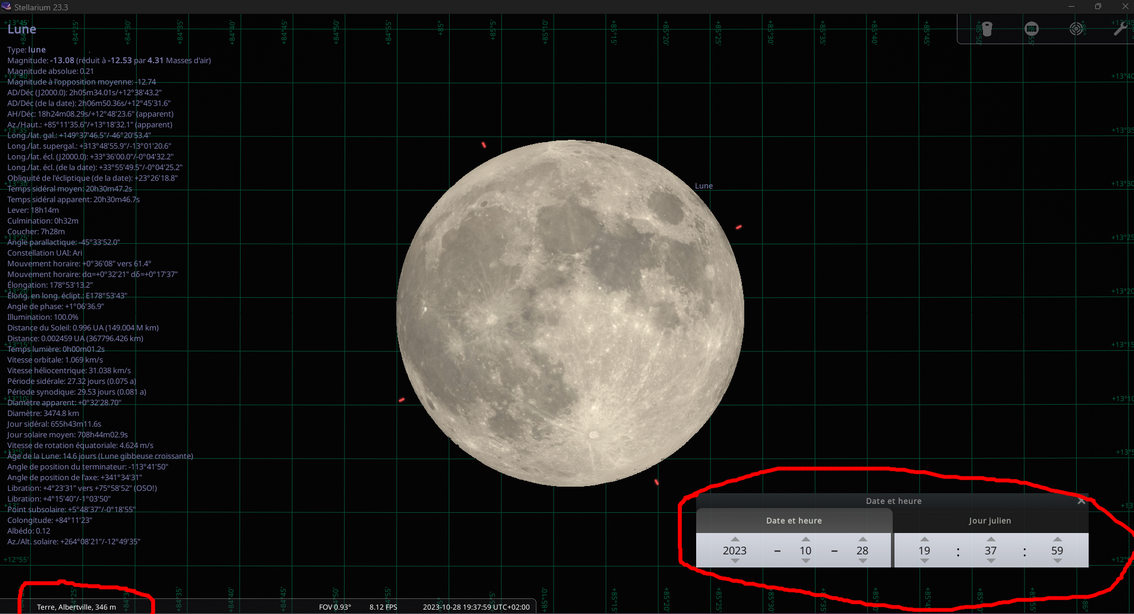The height and width of the screenshot is (614, 1134).
Task: Click the Stellarium app icon in title bar
Action: [x=7, y=7]
